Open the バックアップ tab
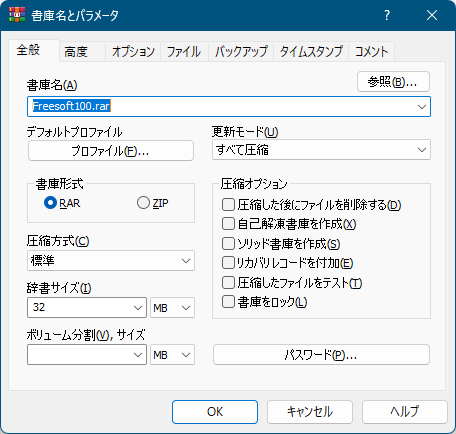This screenshot has width=456, height=434. click(x=241, y=52)
